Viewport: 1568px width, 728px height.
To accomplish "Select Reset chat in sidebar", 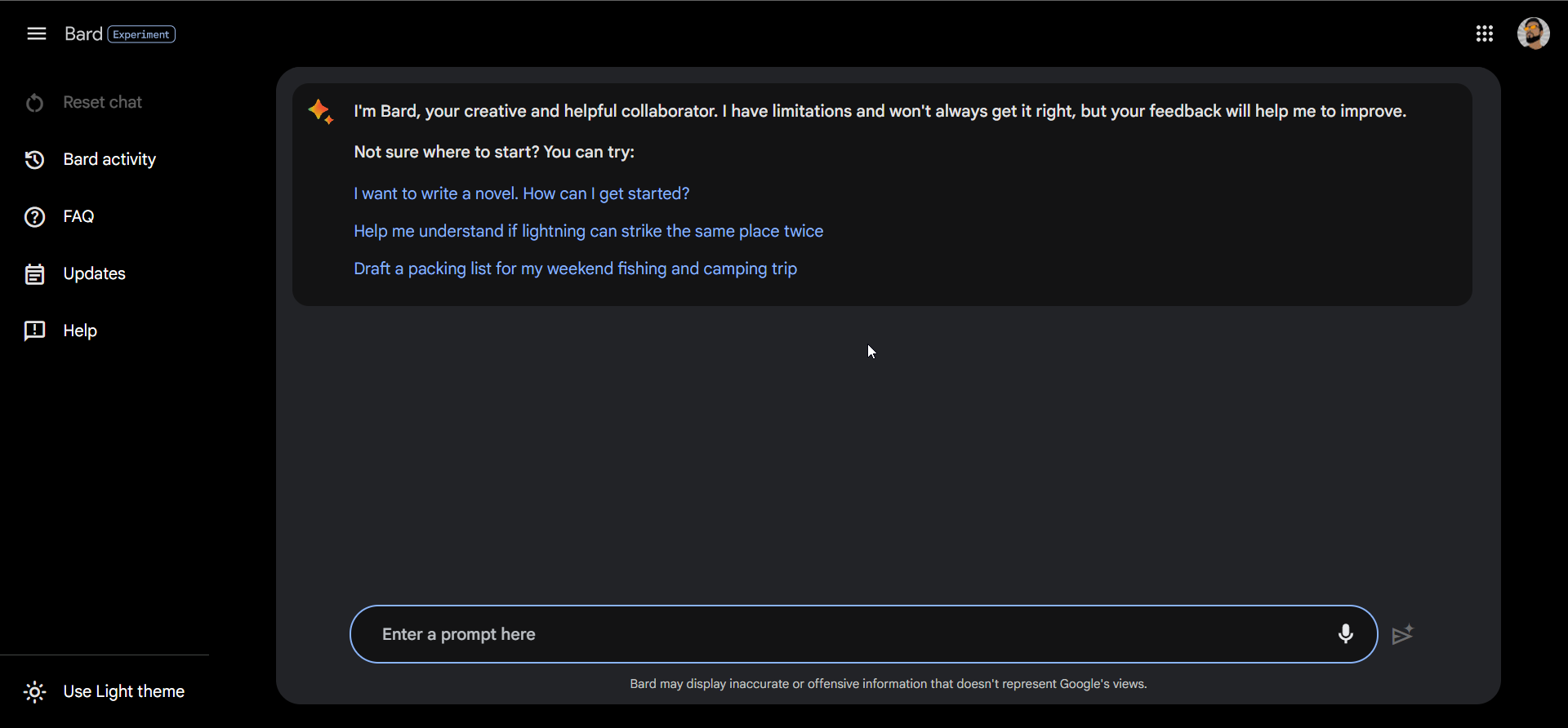I will coord(104,102).
